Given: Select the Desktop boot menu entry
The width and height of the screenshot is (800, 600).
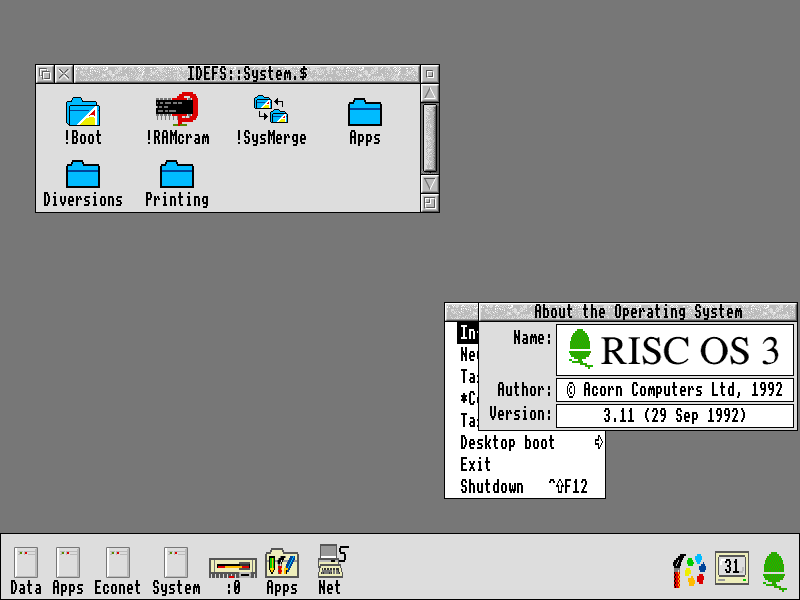Looking at the screenshot, I should (x=525, y=442).
